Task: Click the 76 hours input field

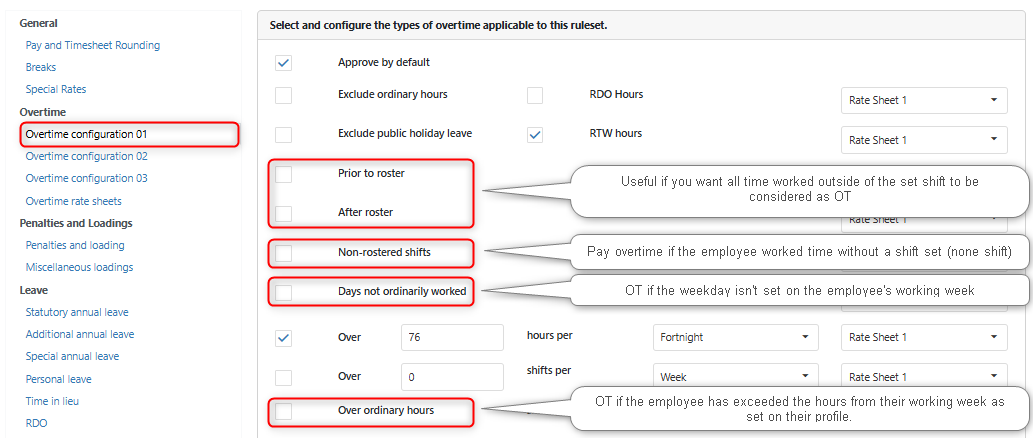Action: click(452, 337)
